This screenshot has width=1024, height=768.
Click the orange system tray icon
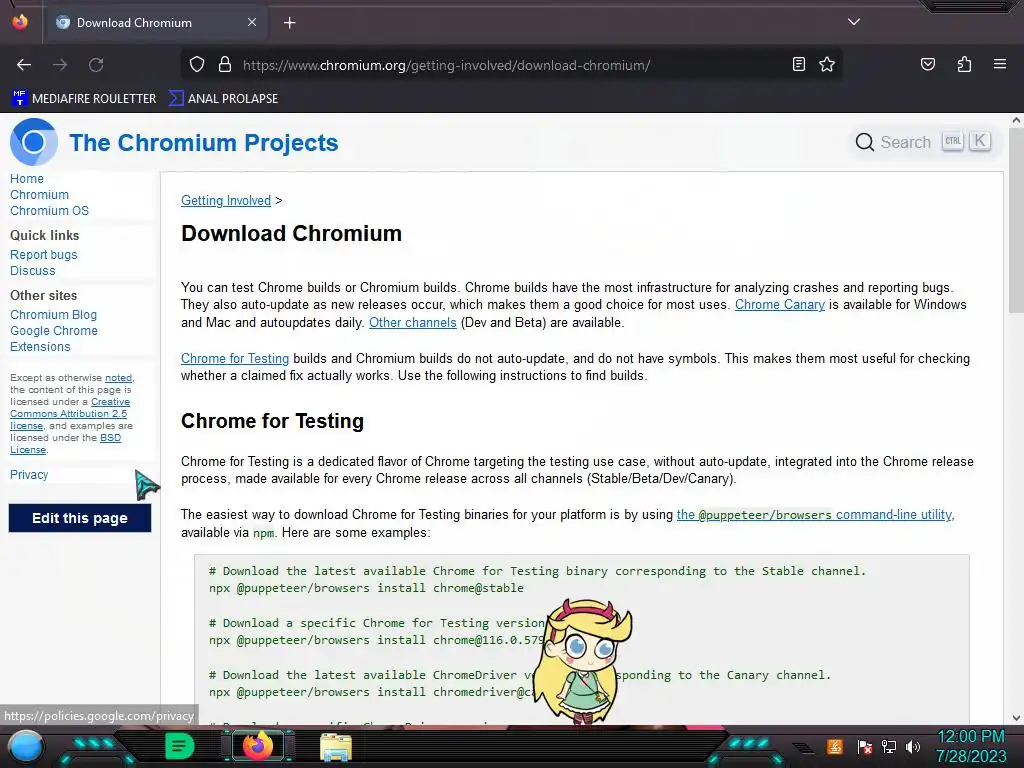click(834, 746)
